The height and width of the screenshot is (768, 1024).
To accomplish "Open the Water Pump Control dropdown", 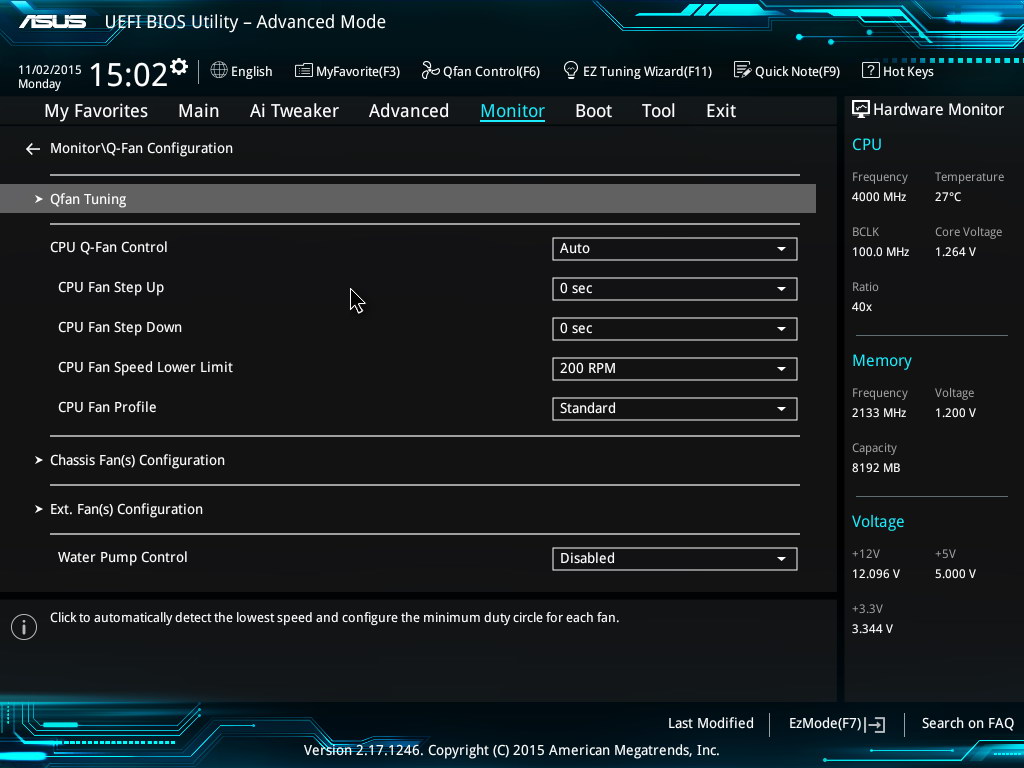I will (x=674, y=558).
